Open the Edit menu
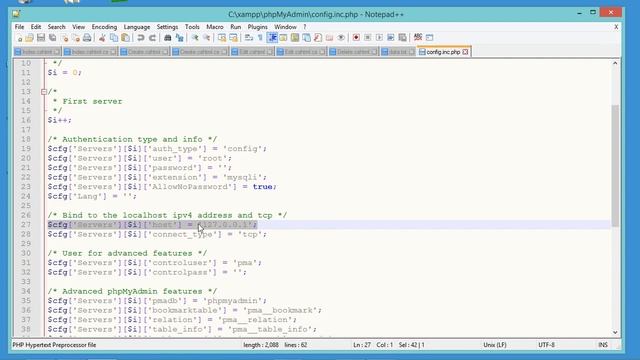This screenshot has width=640, height=360. [36, 27]
